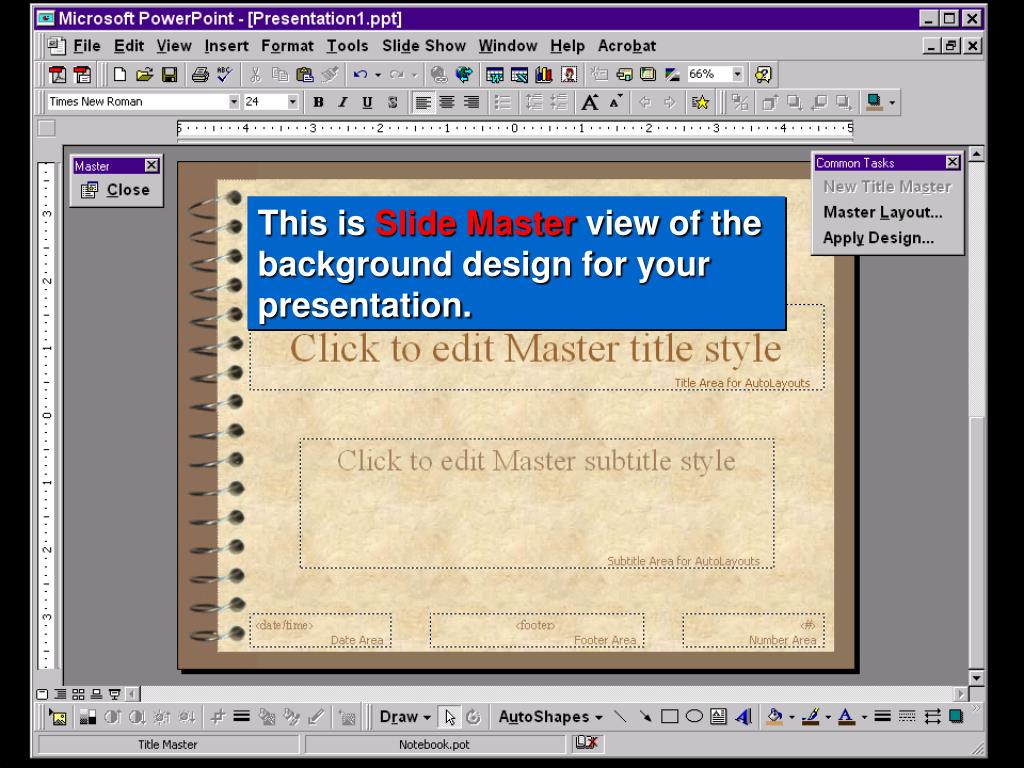Convert to Adobe PDF using the first Acrobat icon

[x=57, y=74]
